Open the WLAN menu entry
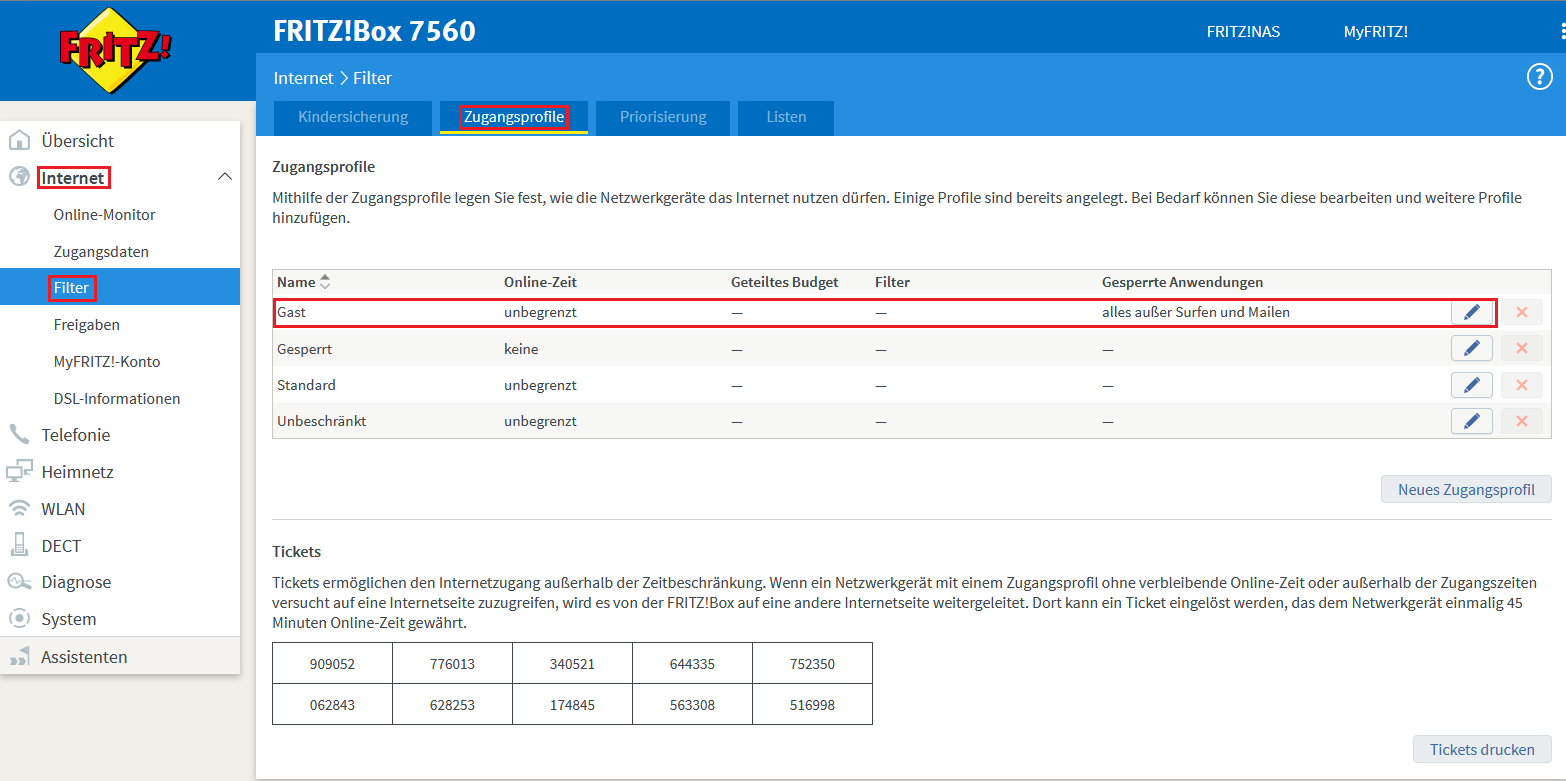This screenshot has height=781, width=1566. pos(63,509)
